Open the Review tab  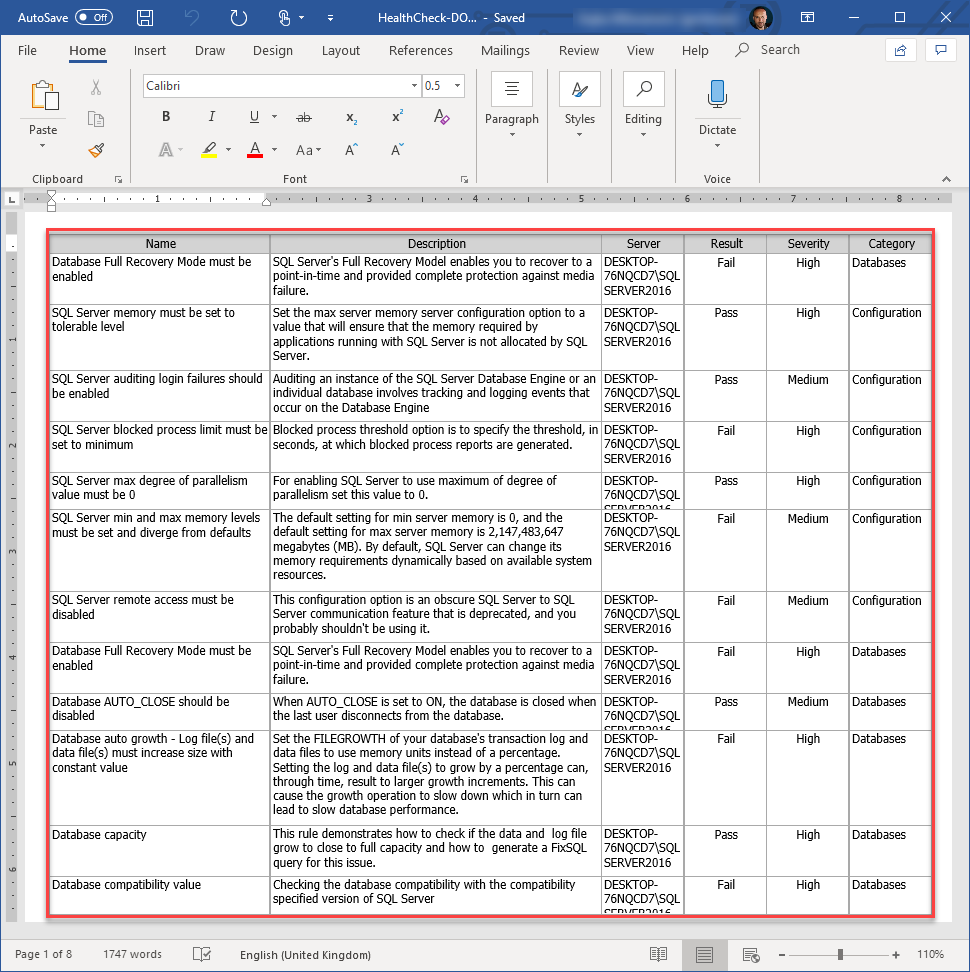(578, 50)
